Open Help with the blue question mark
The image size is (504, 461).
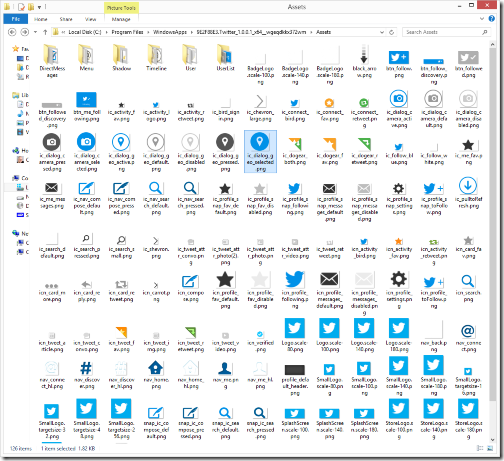pos(492,19)
